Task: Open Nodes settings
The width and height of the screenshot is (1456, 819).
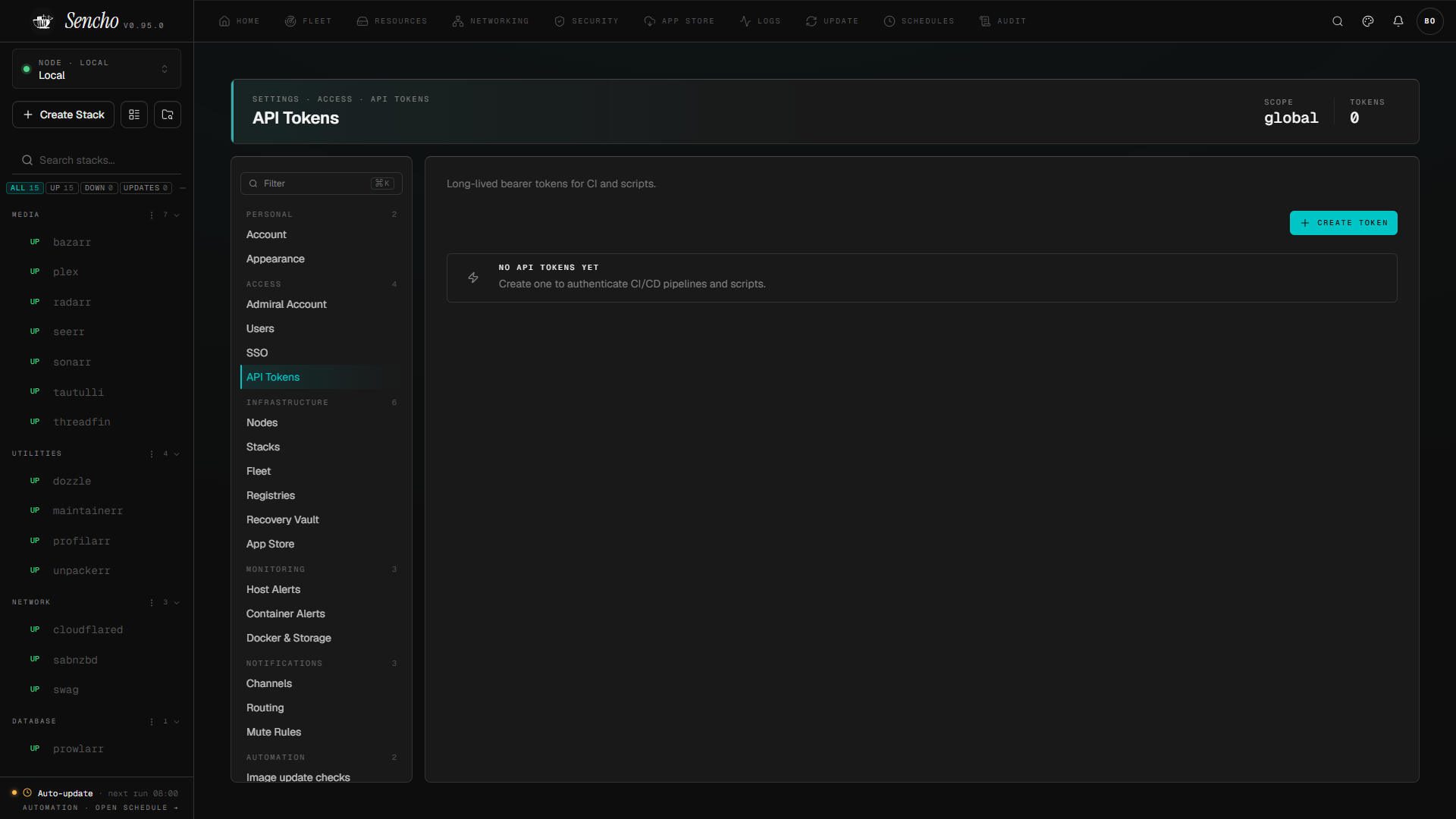Action: 322,423
